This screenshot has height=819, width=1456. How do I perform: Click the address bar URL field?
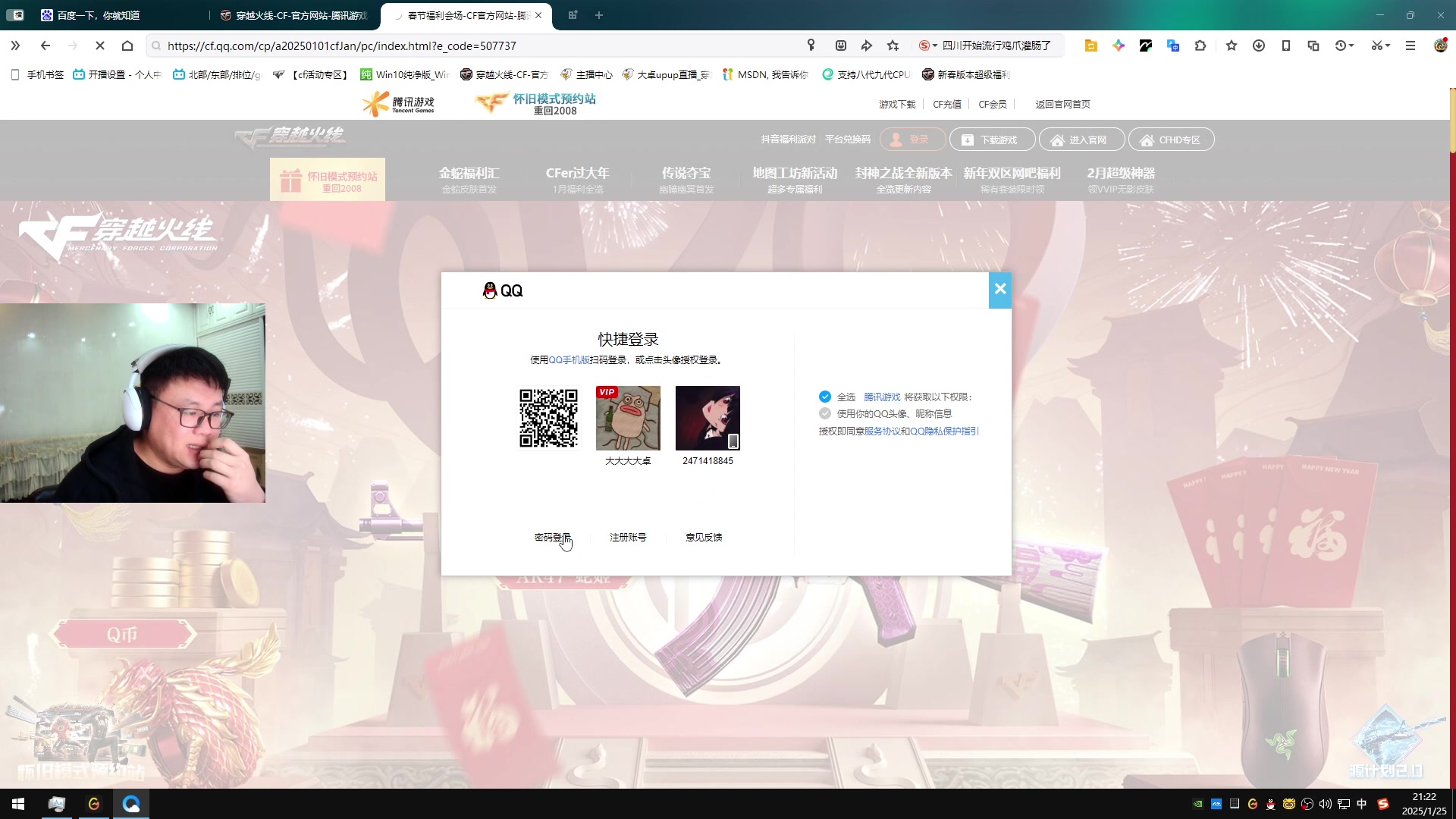[x=478, y=45]
